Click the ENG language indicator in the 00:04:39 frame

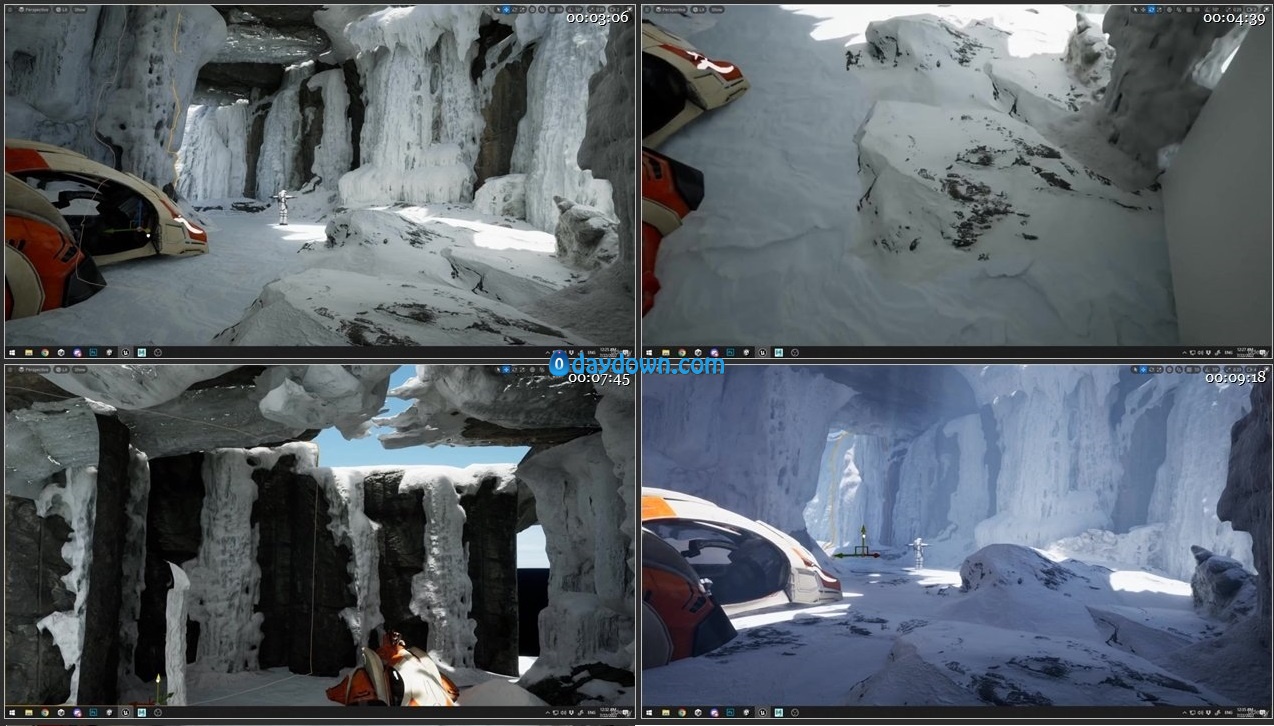coord(1229,352)
